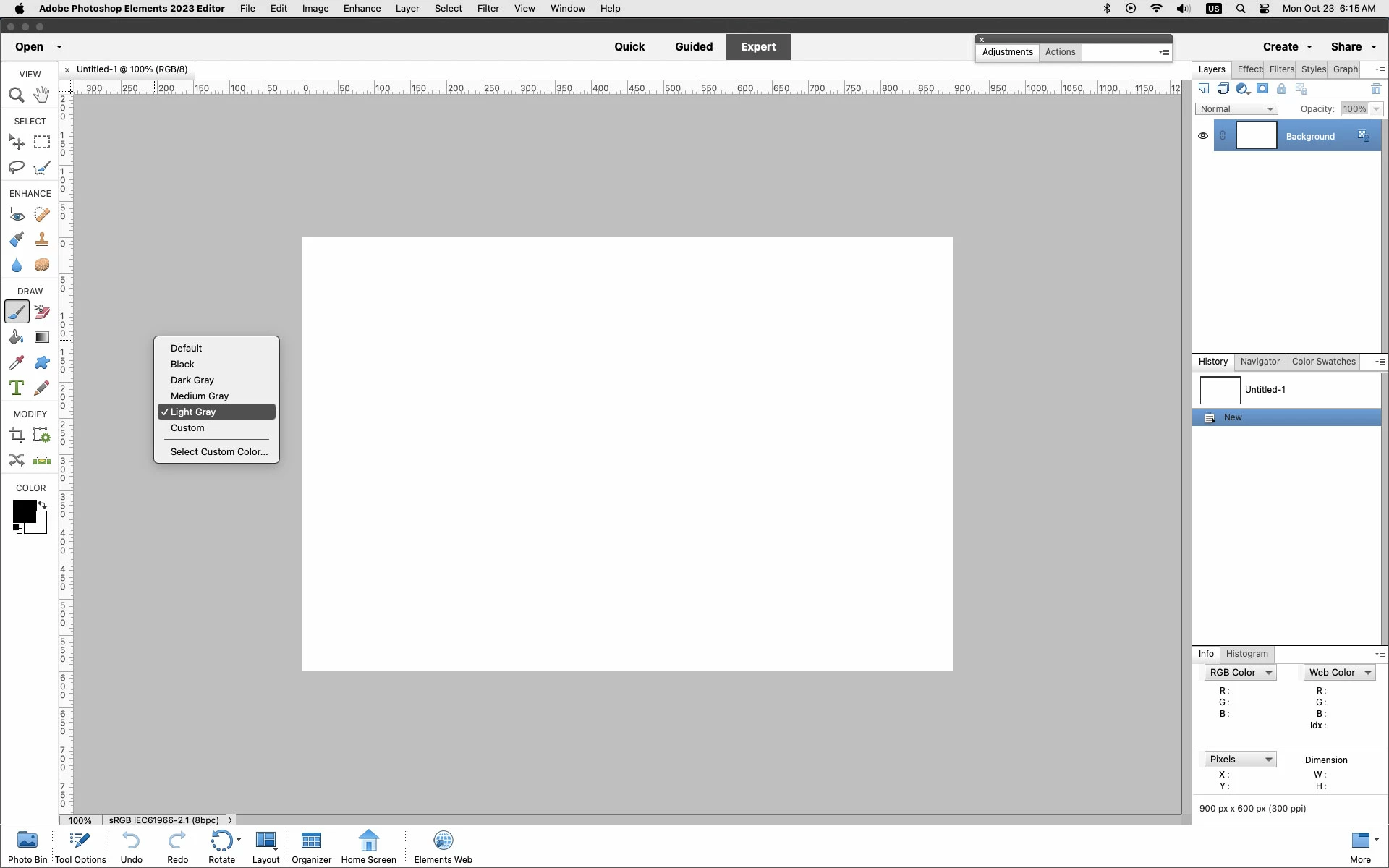Screen dimensions: 1389x868
Task: Select the Hand tool
Action: coord(42,95)
